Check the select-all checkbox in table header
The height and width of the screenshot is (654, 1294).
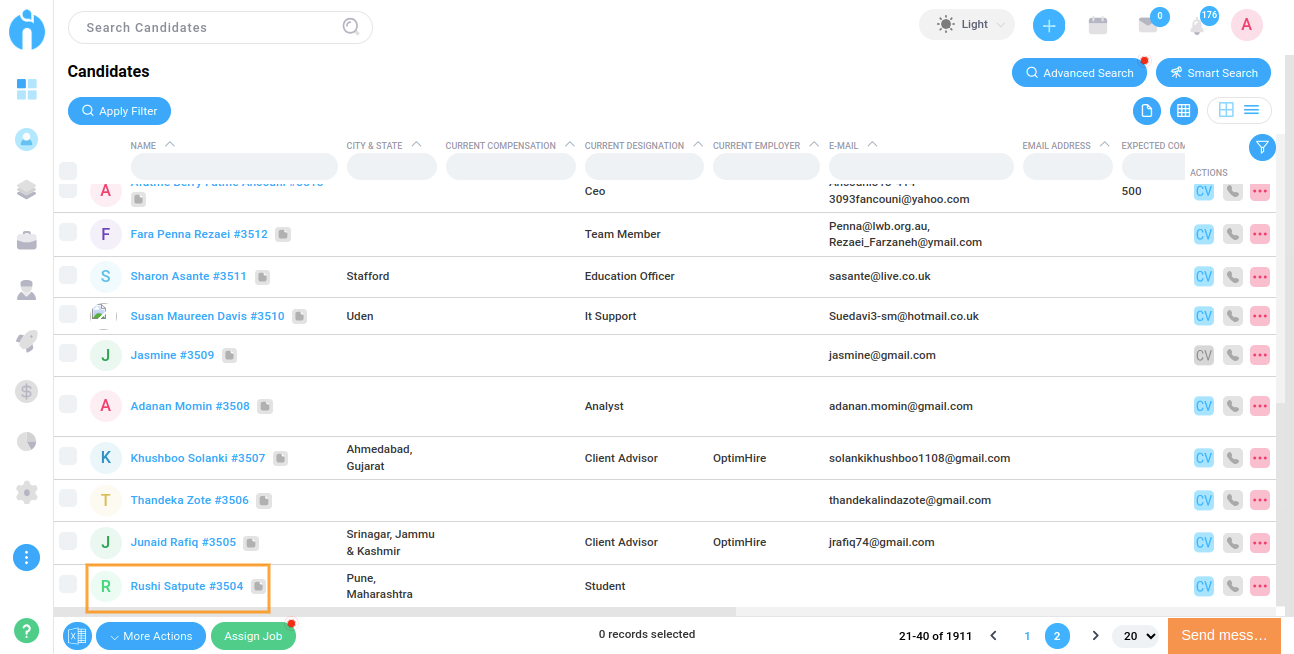click(68, 170)
